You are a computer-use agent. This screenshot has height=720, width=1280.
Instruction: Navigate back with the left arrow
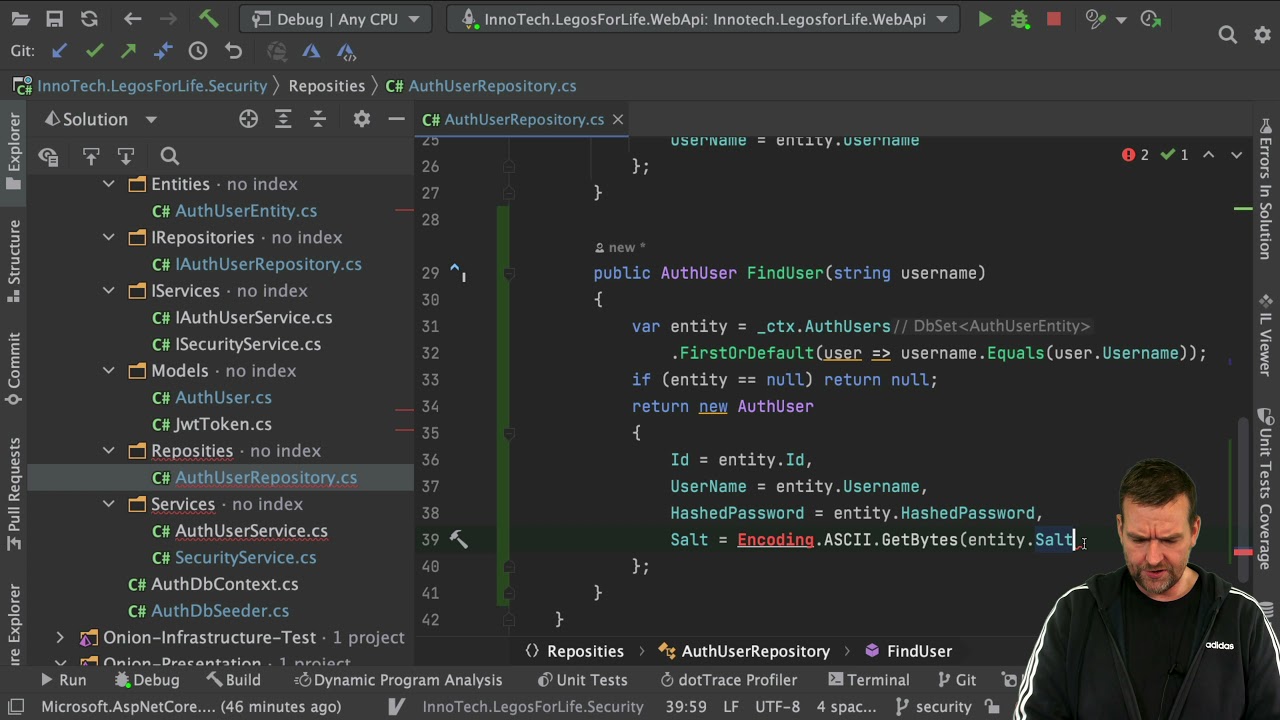(132, 19)
